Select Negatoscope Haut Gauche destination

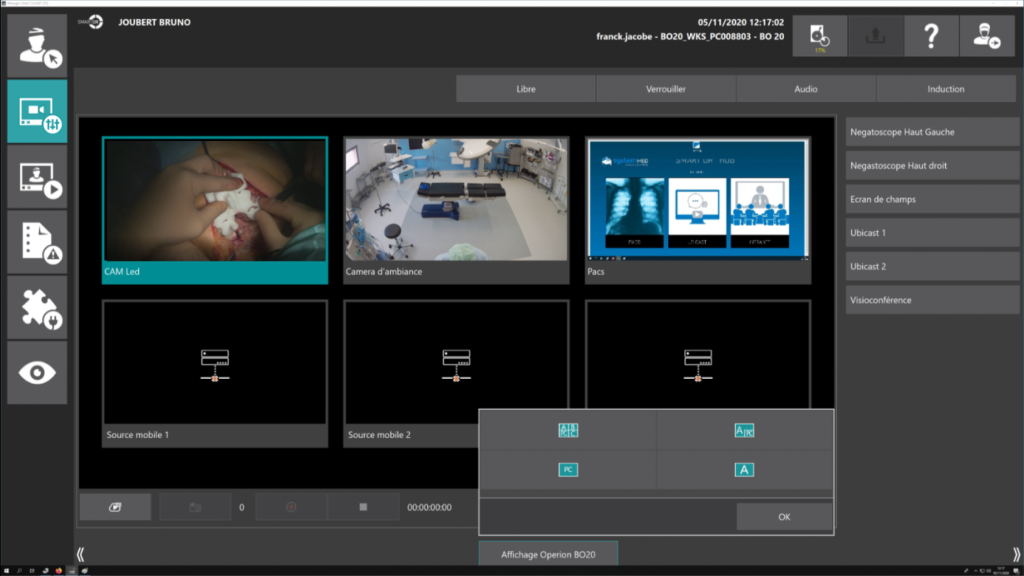point(932,131)
